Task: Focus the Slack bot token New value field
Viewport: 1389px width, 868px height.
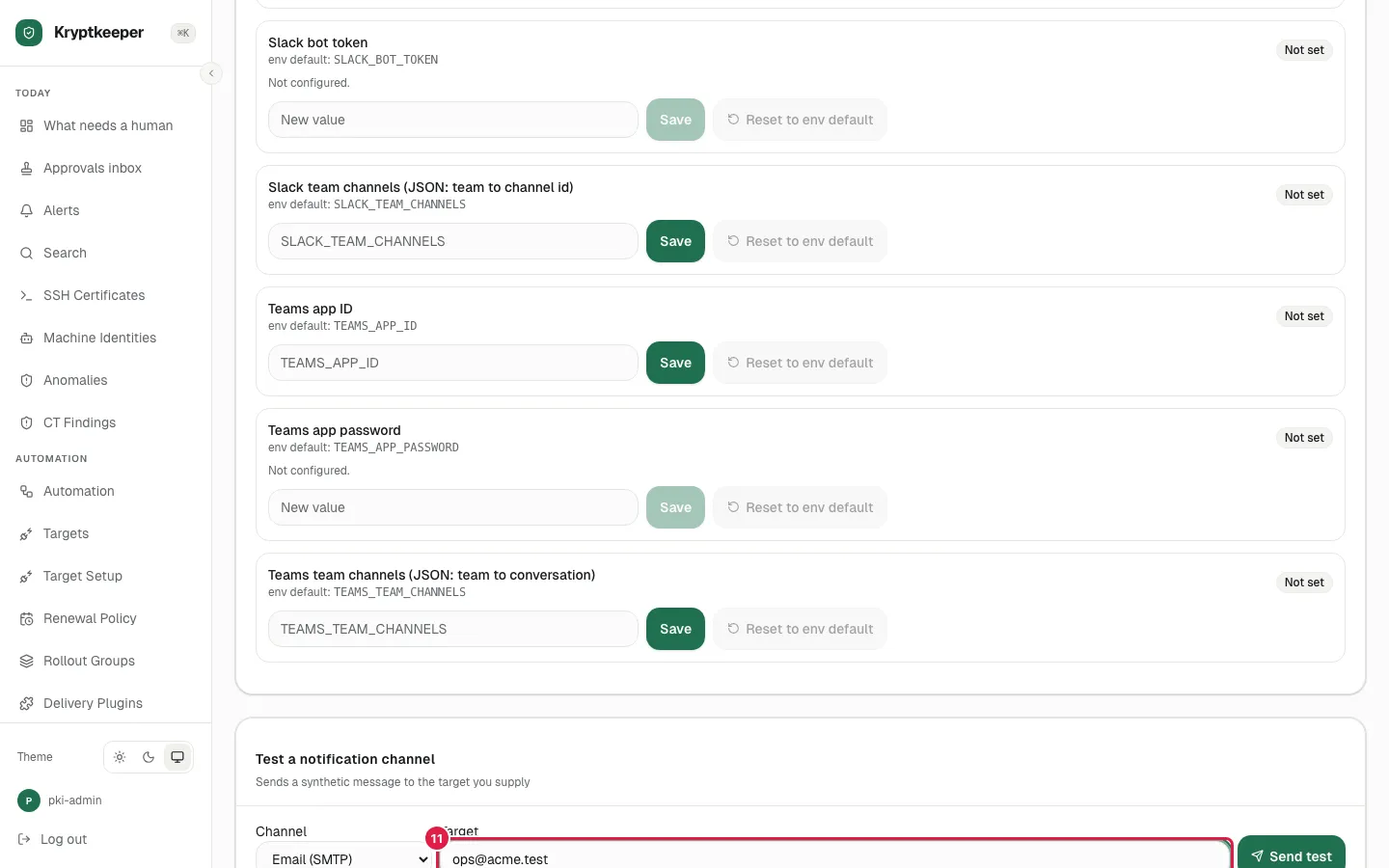Action: (453, 121)
